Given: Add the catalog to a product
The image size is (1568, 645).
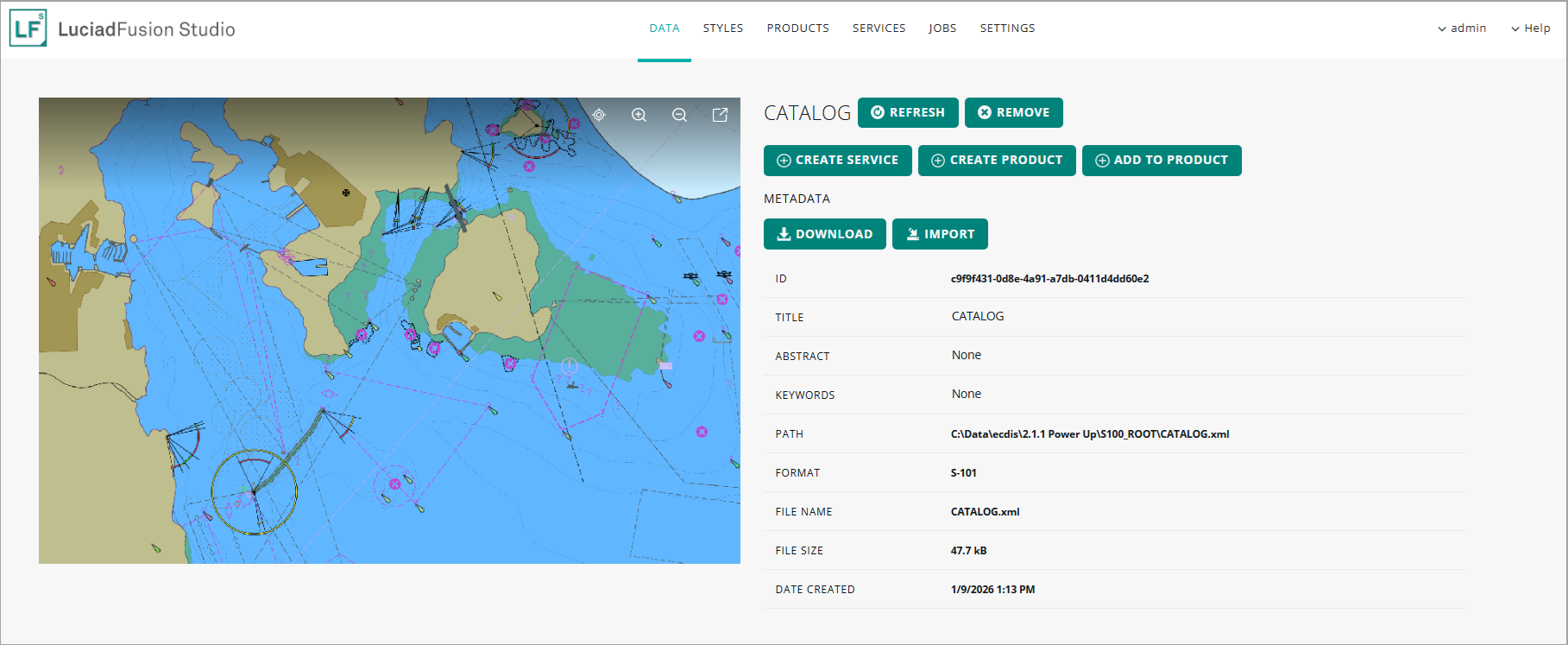Looking at the screenshot, I should 1161,161.
